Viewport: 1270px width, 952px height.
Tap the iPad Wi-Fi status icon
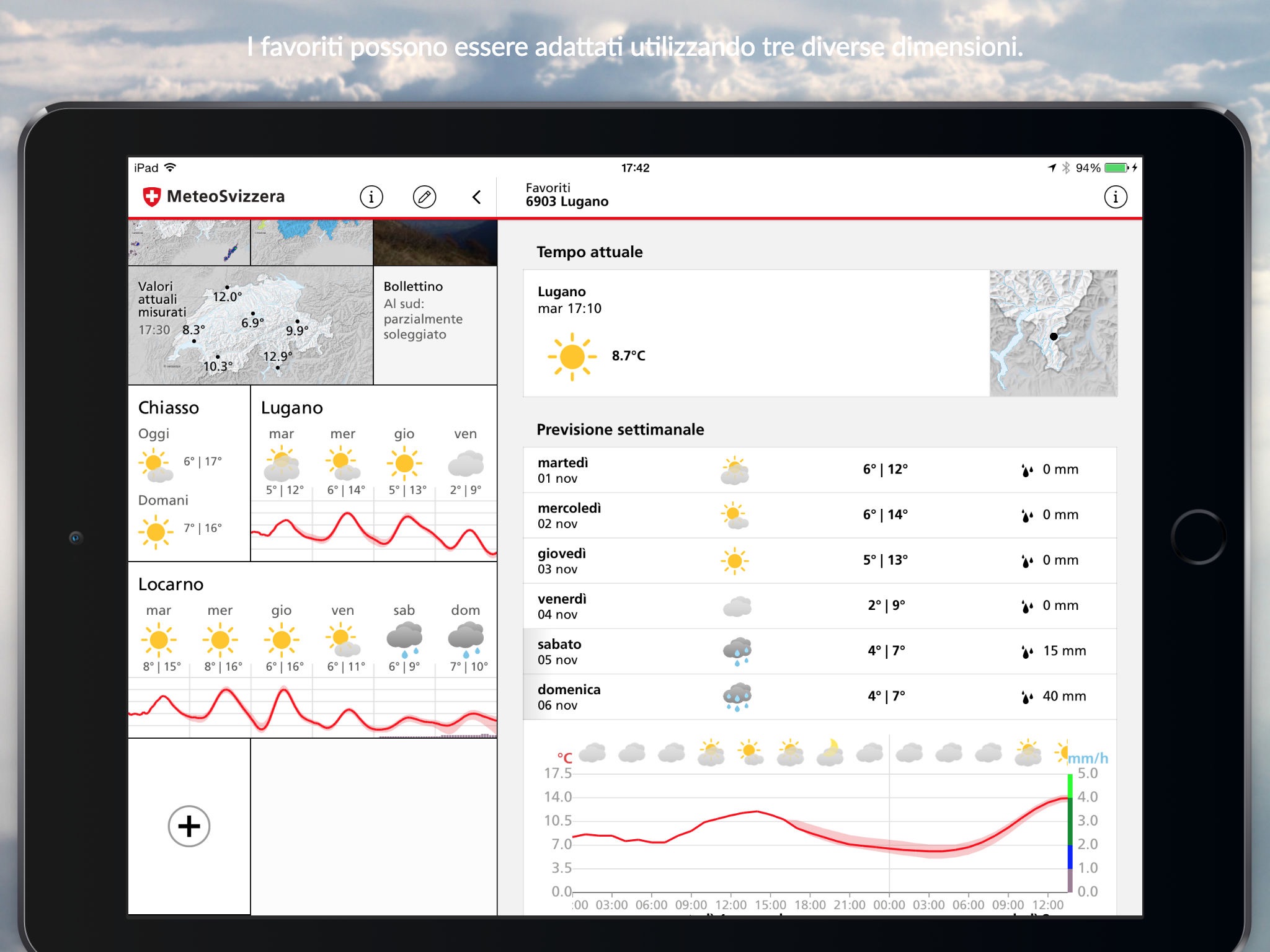[x=170, y=168]
